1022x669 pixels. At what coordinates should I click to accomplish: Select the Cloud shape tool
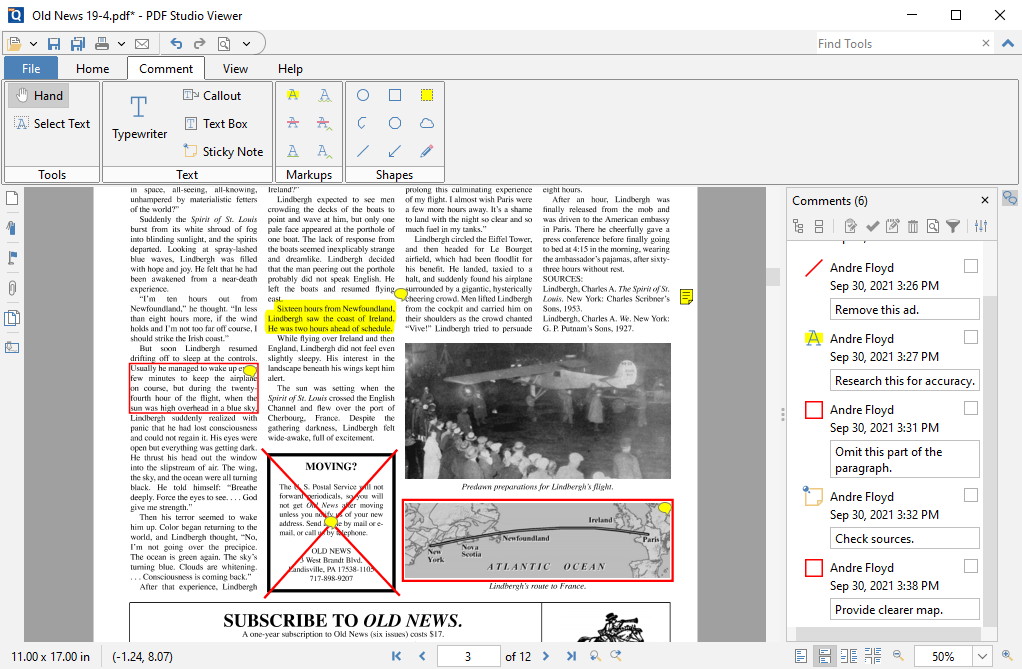pos(426,123)
